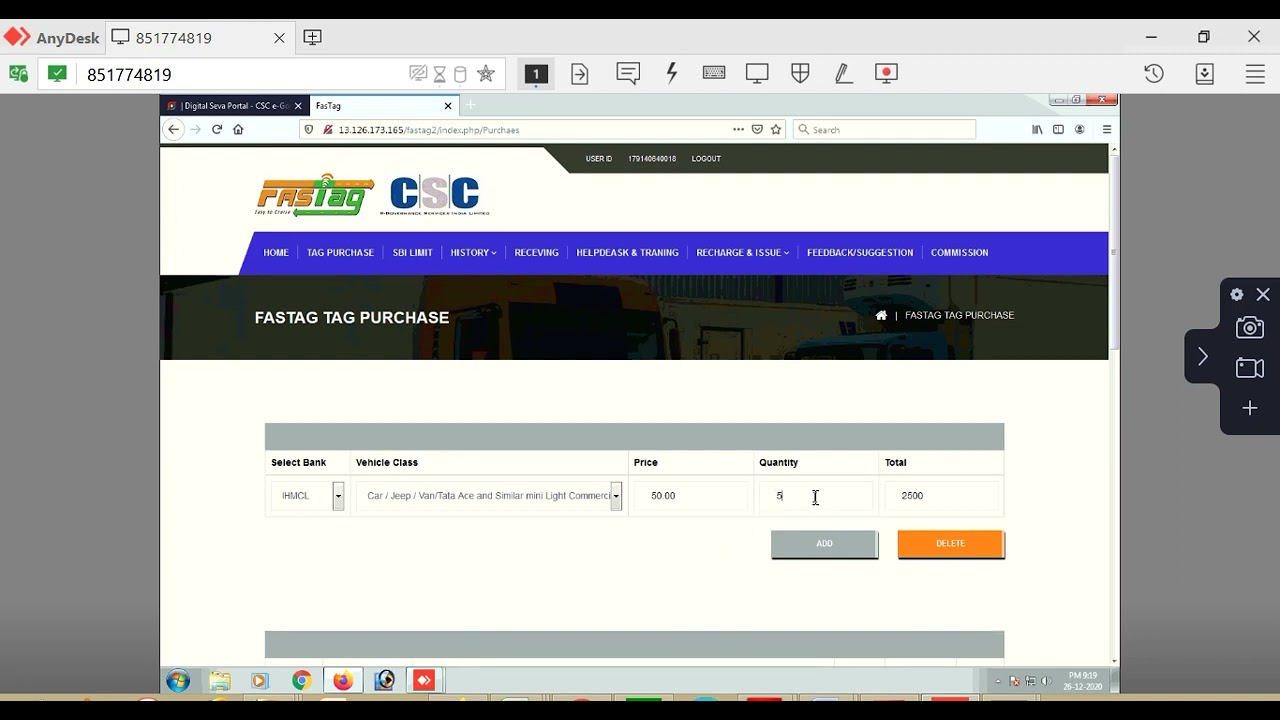Open File Explorer from remote taskbar

(x=219, y=681)
